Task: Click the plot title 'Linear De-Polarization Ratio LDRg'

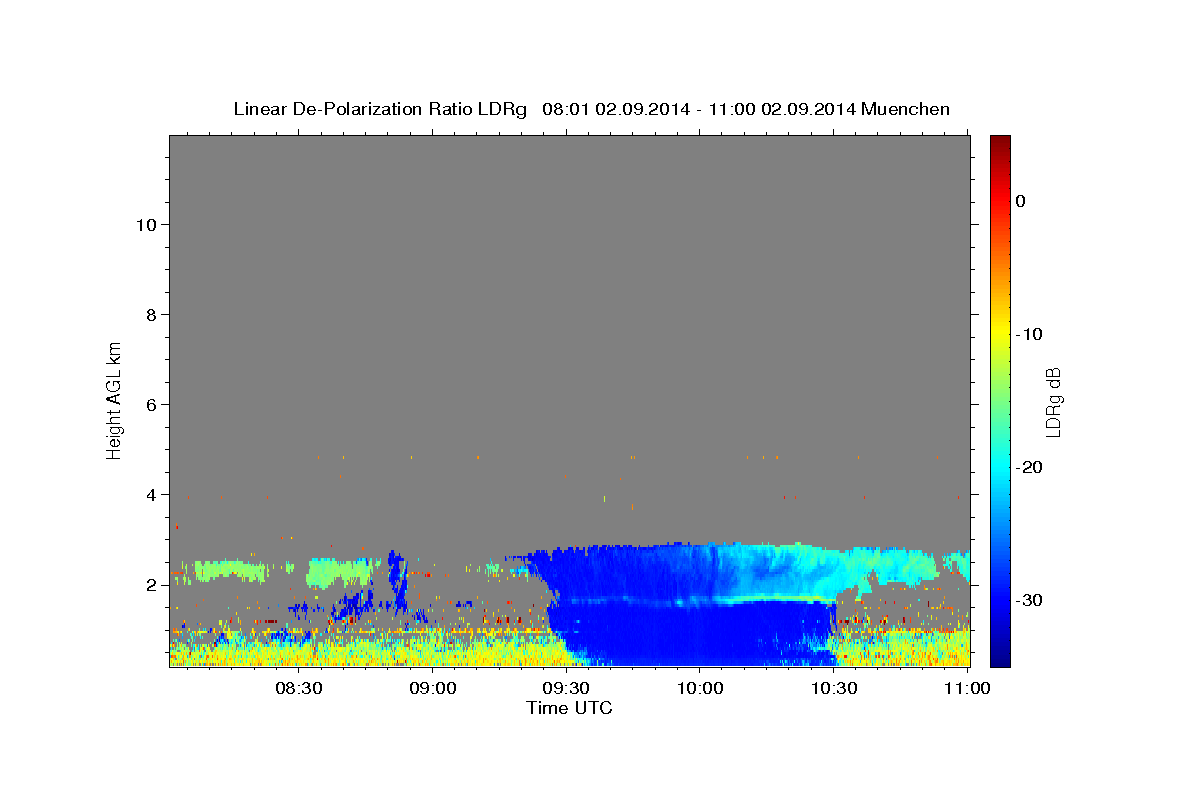Action: (379, 109)
